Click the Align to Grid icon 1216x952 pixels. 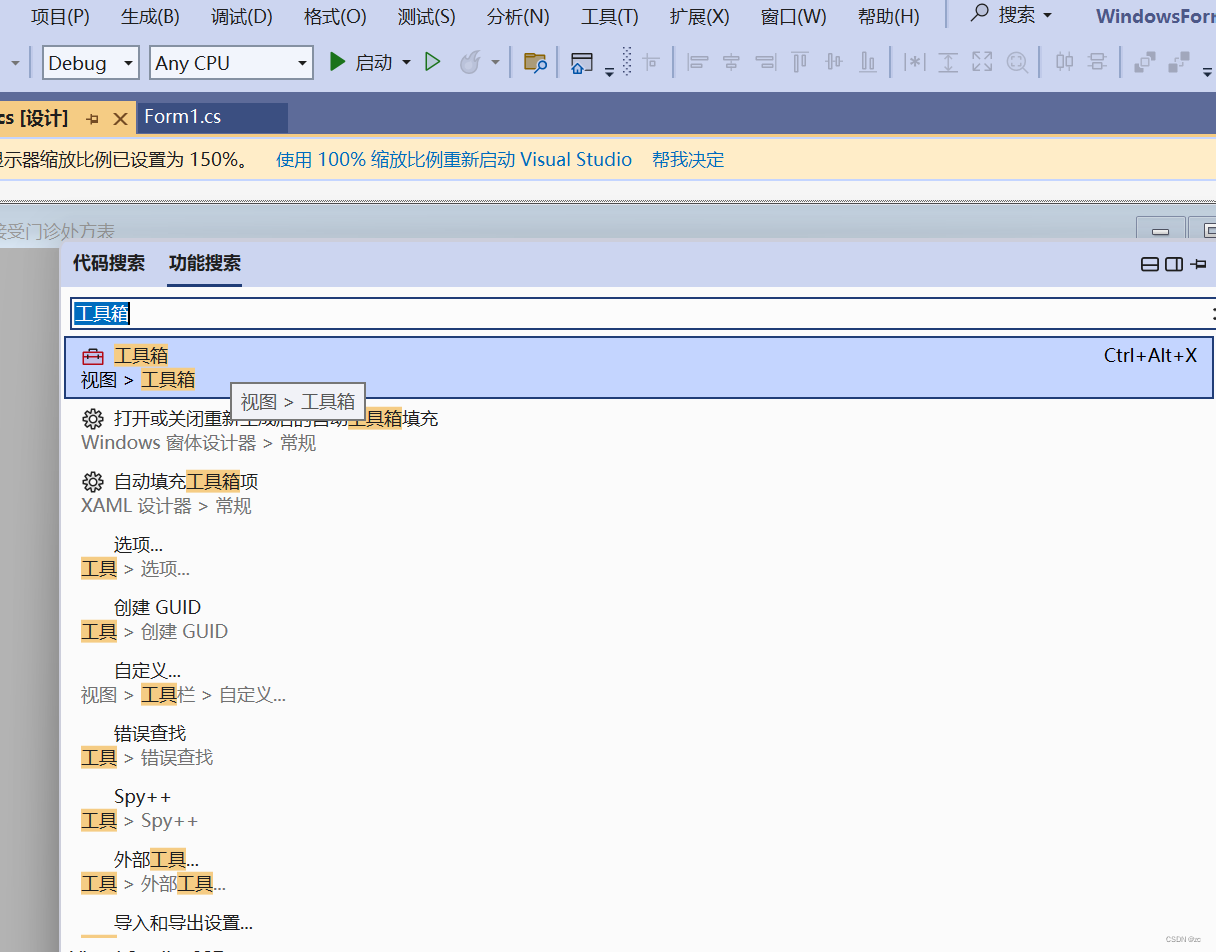click(x=651, y=63)
